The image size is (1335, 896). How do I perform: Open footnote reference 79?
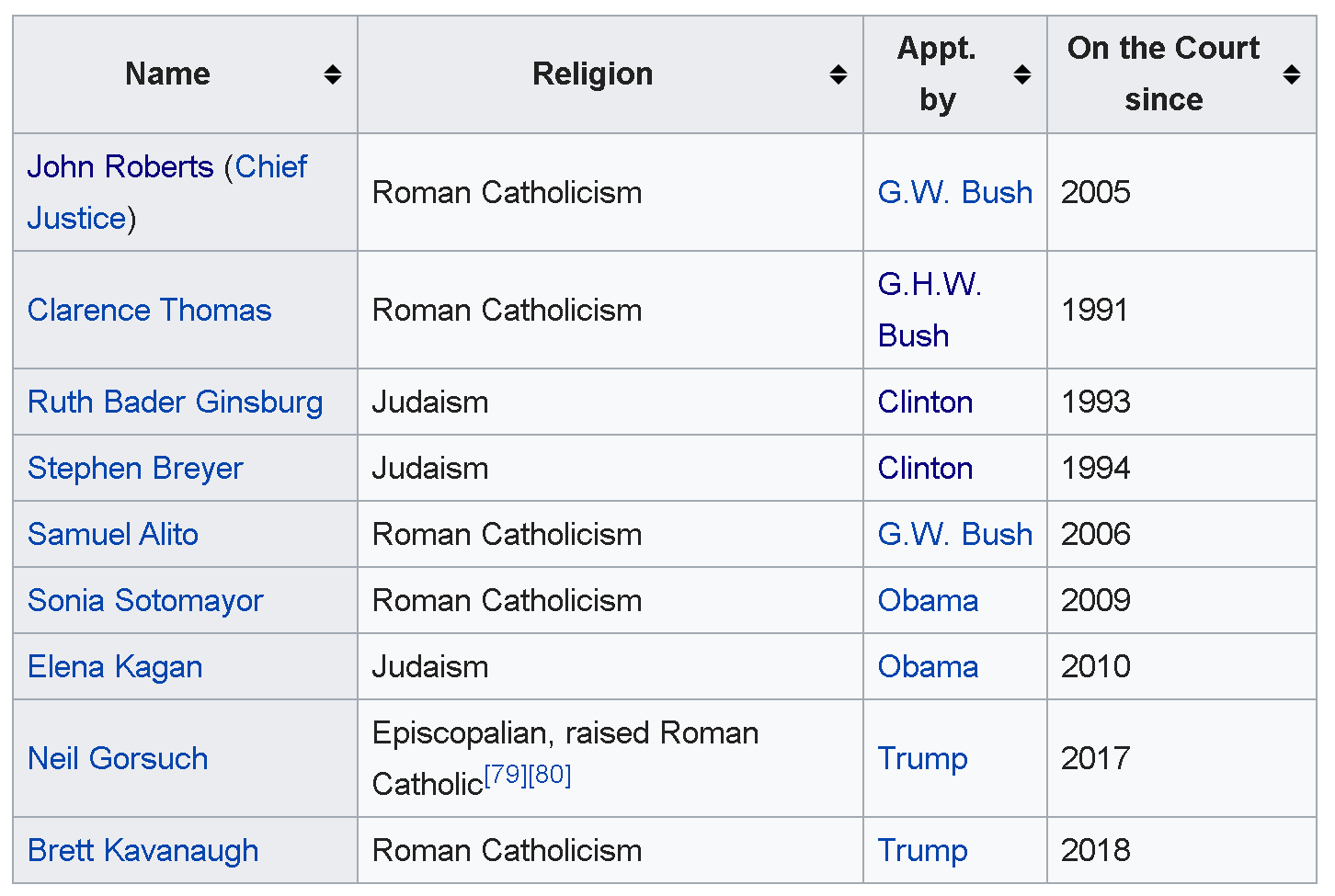tap(506, 775)
